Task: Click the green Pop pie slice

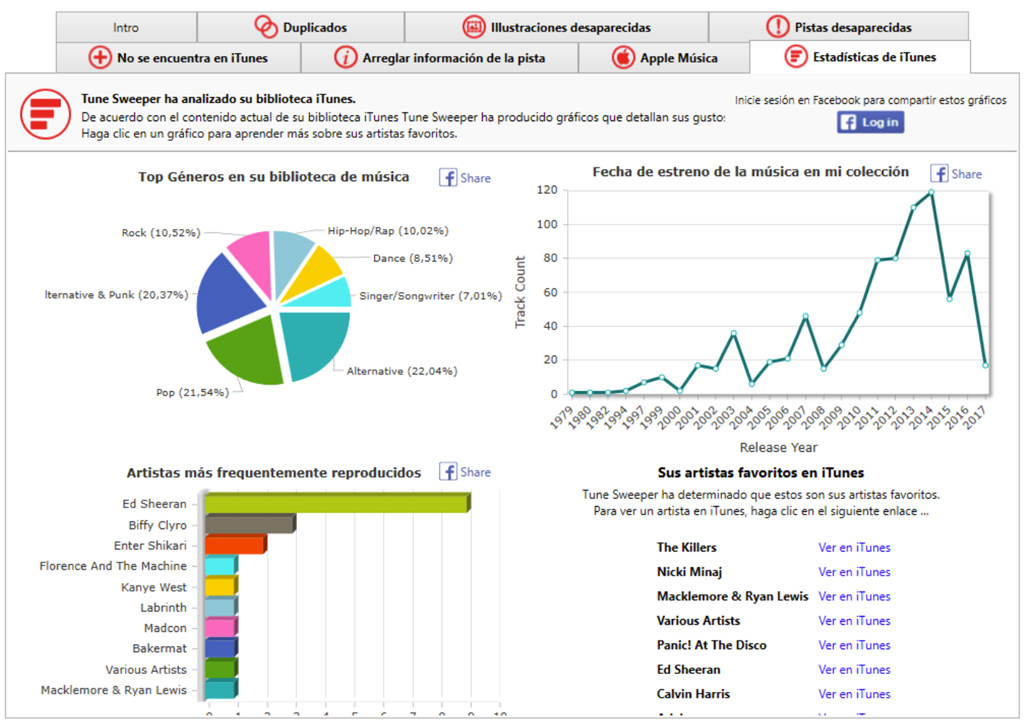Action: click(x=246, y=352)
